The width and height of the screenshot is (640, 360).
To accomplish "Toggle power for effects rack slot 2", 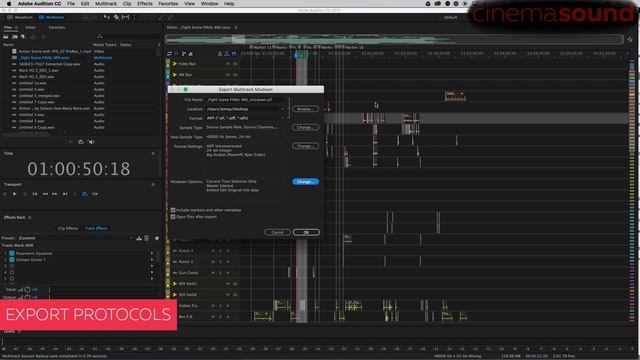I will point(12,260).
